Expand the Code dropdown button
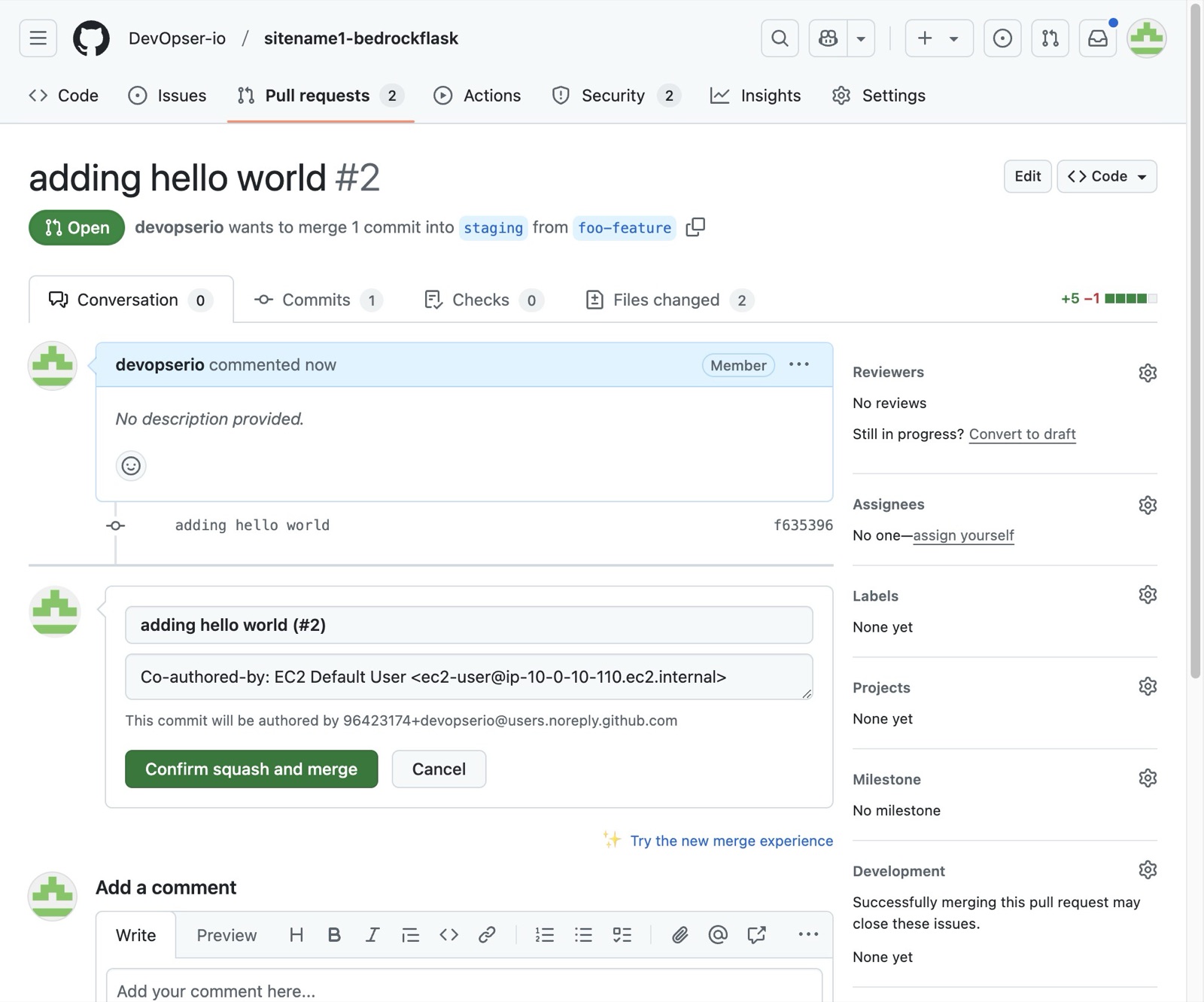This screenshot has width=1204, height=1002. click(1106, 176)
